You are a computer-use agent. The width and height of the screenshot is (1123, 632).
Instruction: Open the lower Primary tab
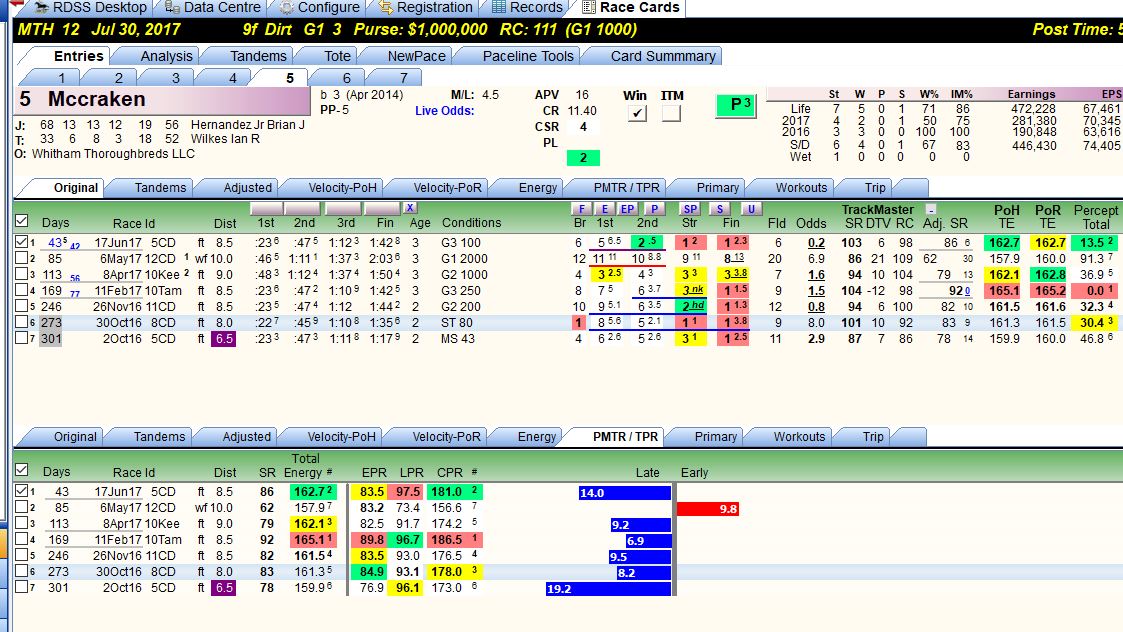715,436
